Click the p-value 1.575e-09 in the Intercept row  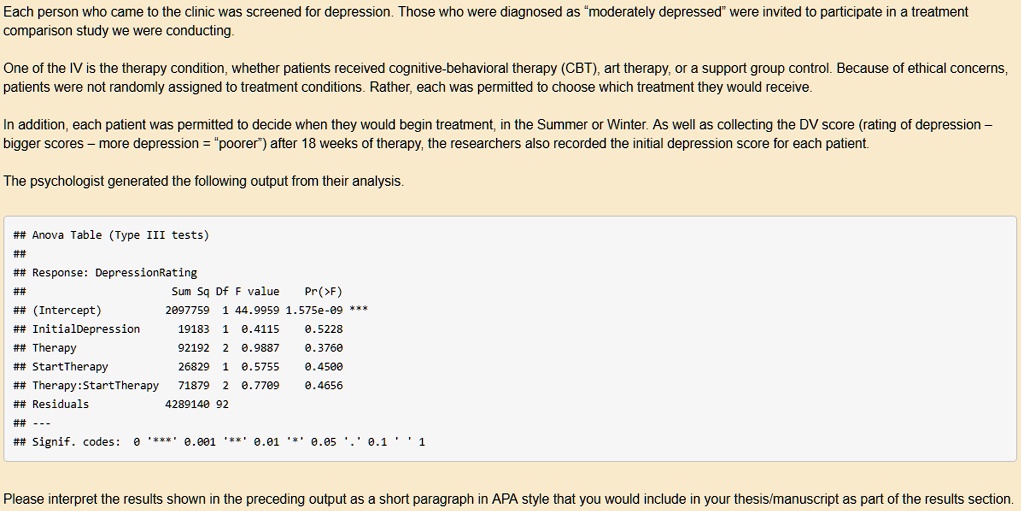pyautogui.click(x=314, y=311)
